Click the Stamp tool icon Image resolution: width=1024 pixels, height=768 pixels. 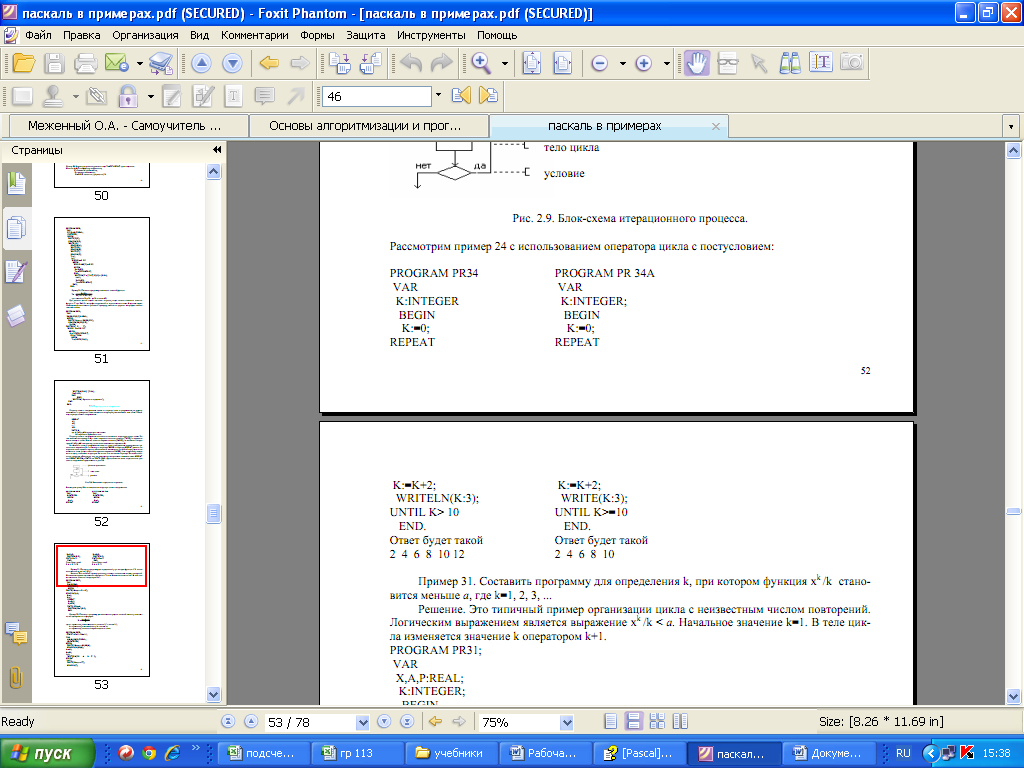click(53, 96)
